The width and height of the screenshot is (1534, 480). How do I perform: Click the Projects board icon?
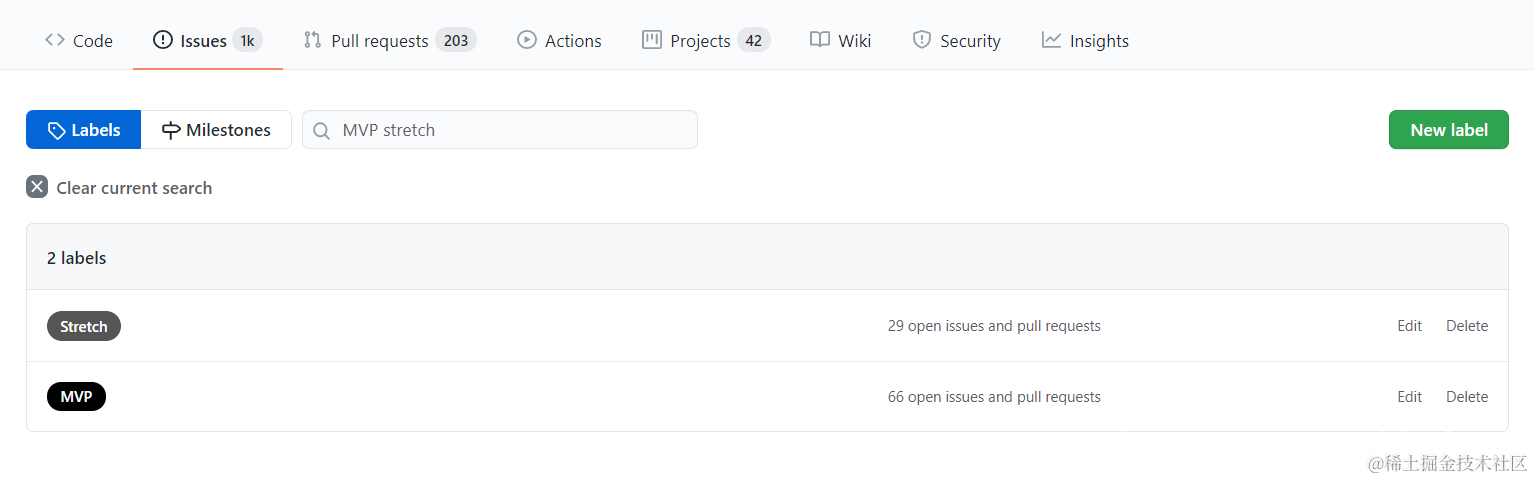click(652, 40)
